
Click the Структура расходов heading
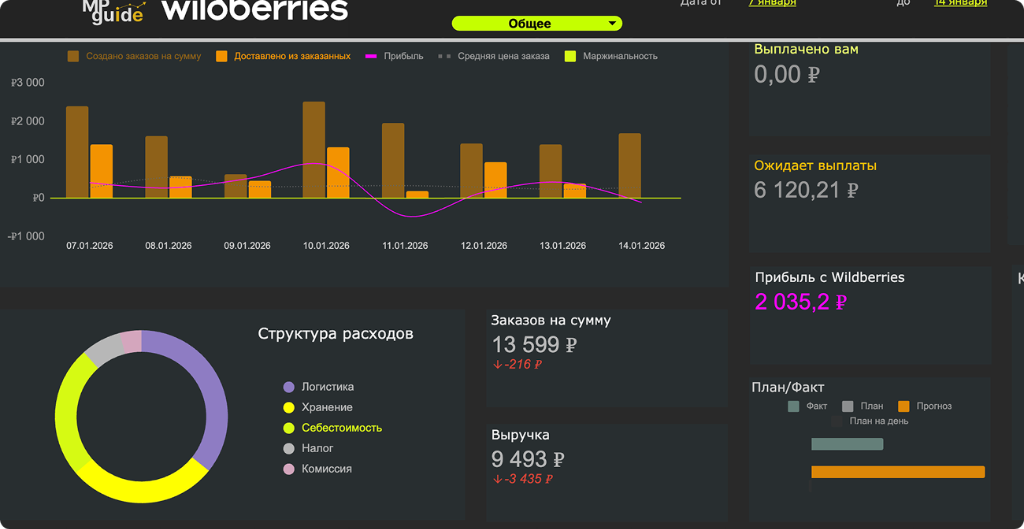point(336,334)
